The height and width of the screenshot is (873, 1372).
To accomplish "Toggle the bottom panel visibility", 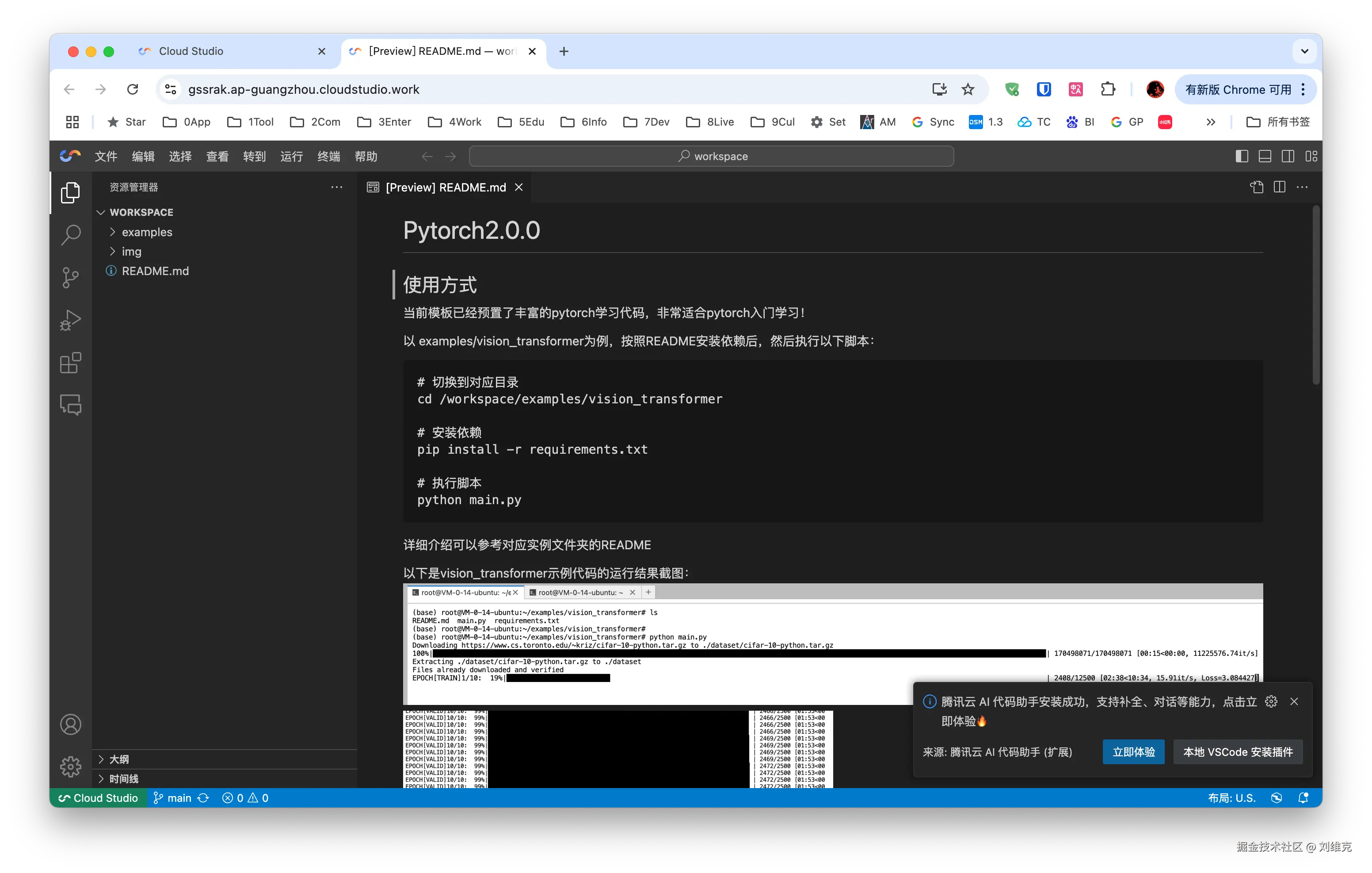I will [1265, 156].
